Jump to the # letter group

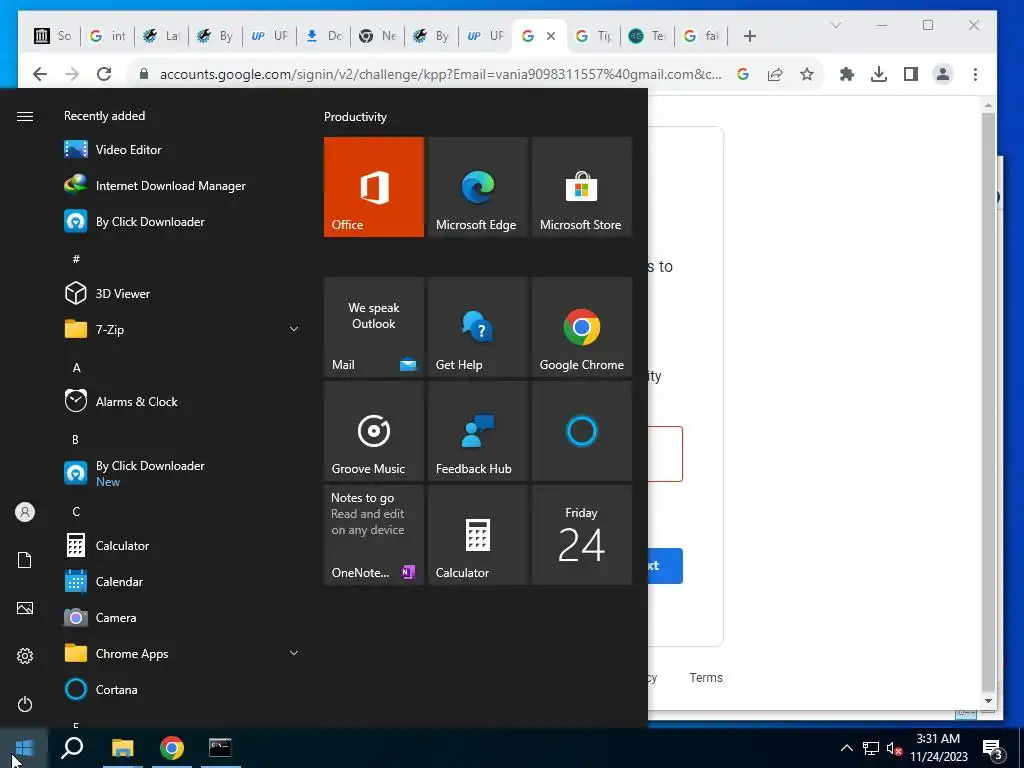point(76,259)
